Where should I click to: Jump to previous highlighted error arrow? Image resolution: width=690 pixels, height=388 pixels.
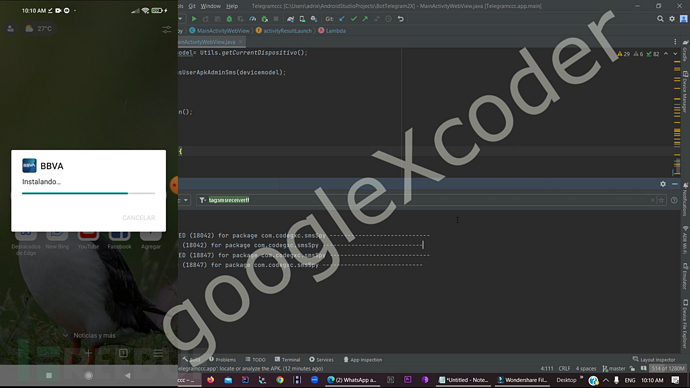click(x=666, y=54)
